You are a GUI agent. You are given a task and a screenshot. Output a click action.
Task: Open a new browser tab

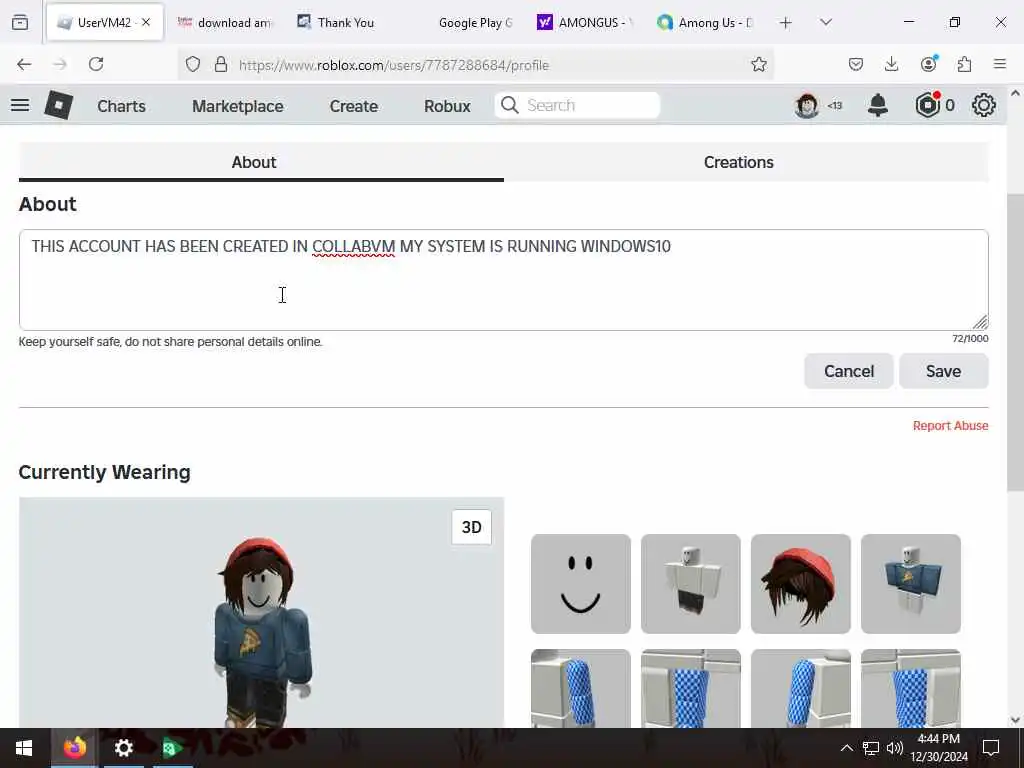pos(786,23)
